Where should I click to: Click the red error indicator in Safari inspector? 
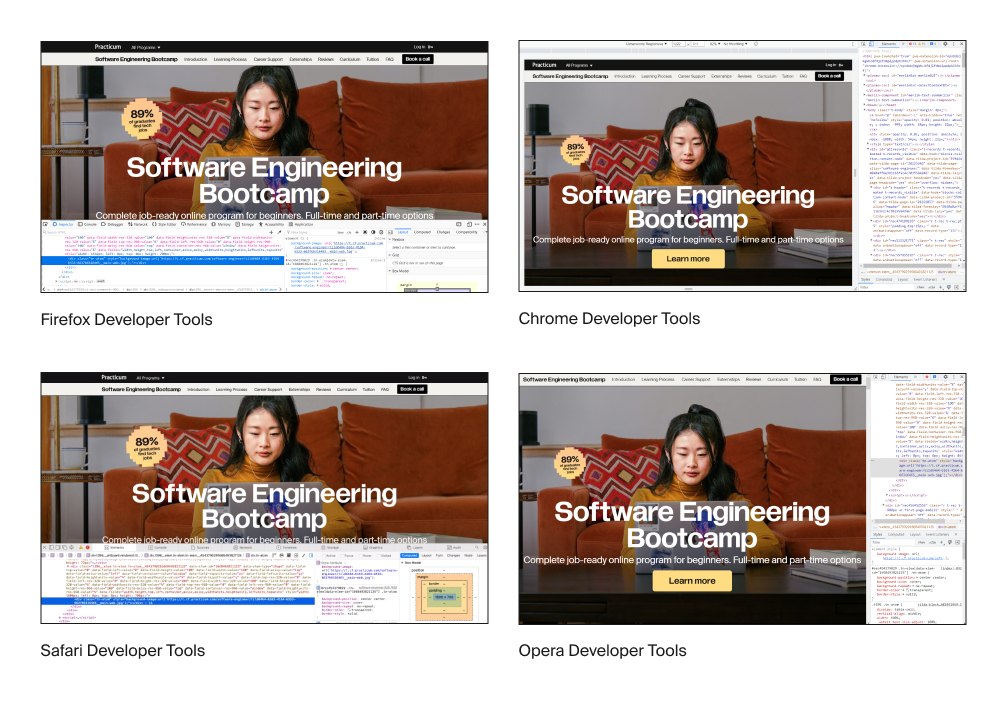point(87,547)
